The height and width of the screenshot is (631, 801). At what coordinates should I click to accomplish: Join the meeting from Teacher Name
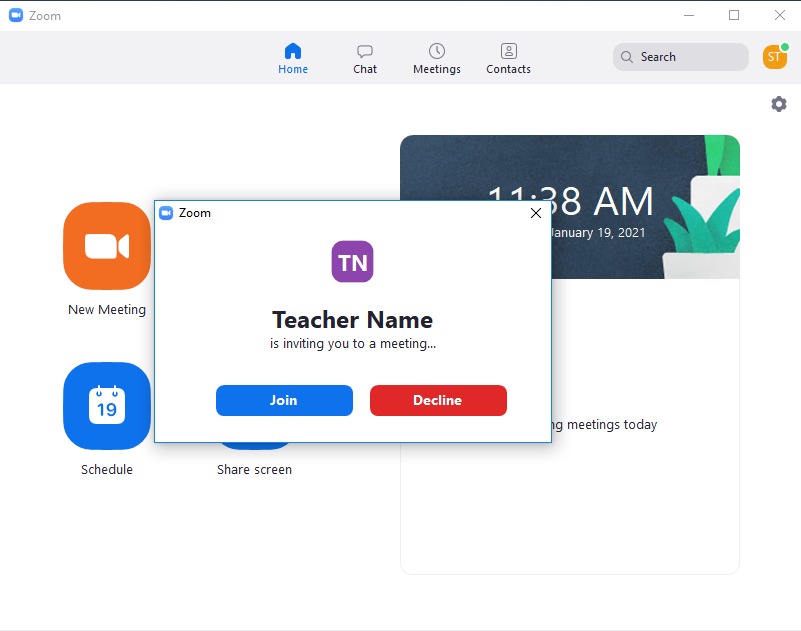tap(285, 400)
